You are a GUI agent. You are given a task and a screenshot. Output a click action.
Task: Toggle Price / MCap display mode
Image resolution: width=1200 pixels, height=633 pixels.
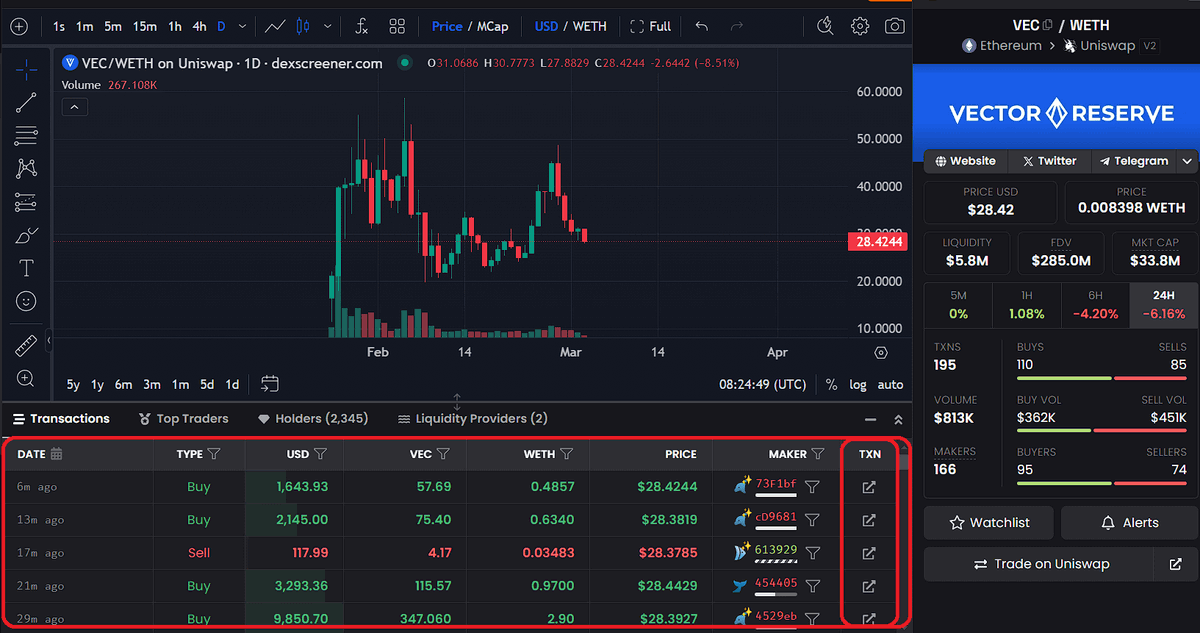[x=470, y=26]
